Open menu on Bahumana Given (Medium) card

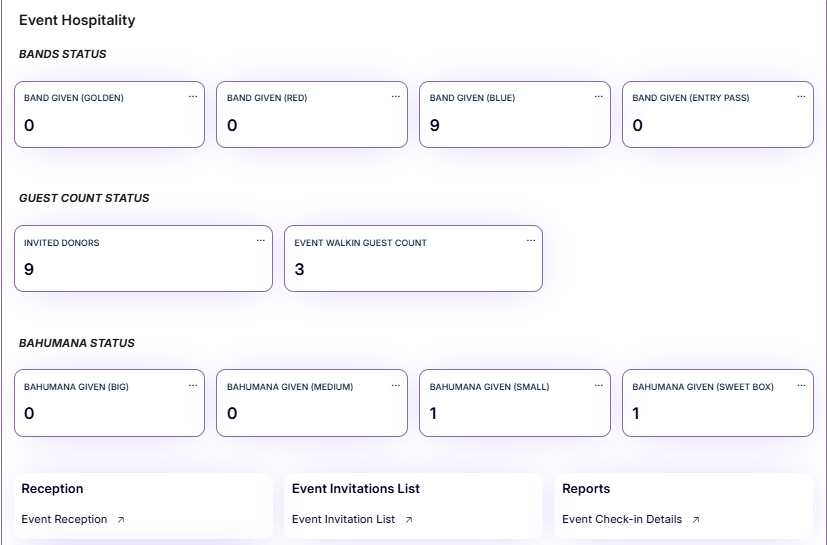coord(395,386)
